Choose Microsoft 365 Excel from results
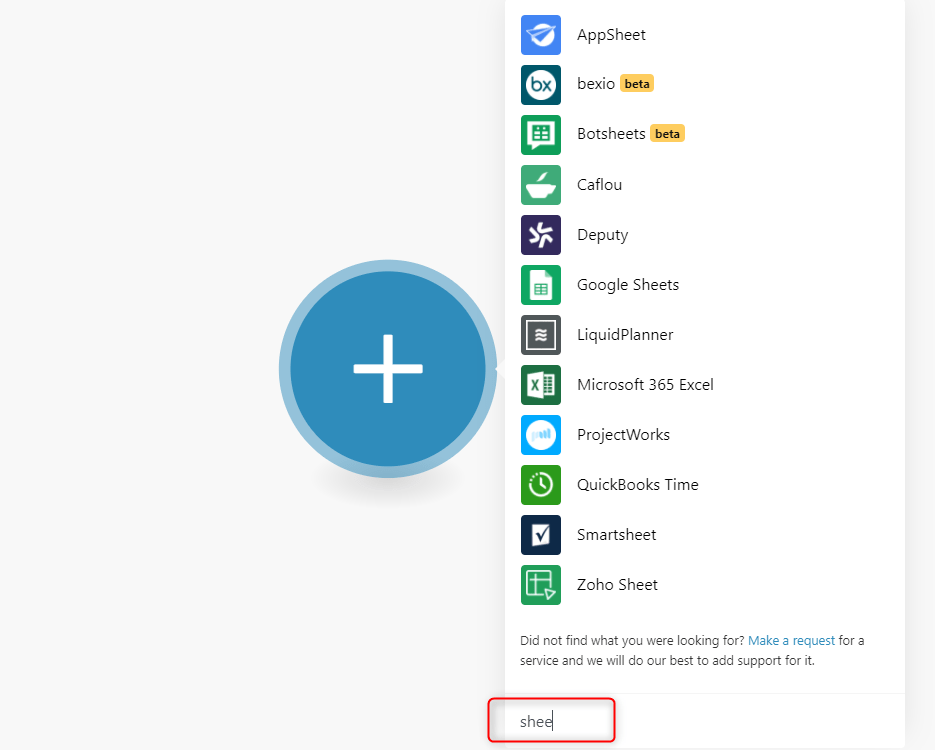The width and height of the screenshot is (935, 750). (x=645, y=385)
